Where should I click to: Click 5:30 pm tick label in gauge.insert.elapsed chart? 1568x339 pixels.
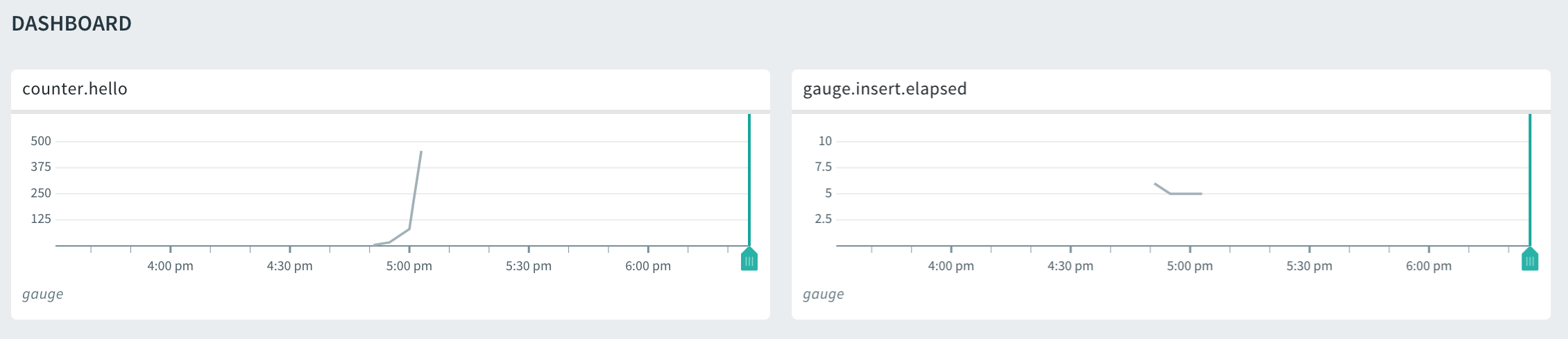(1309, 266)
